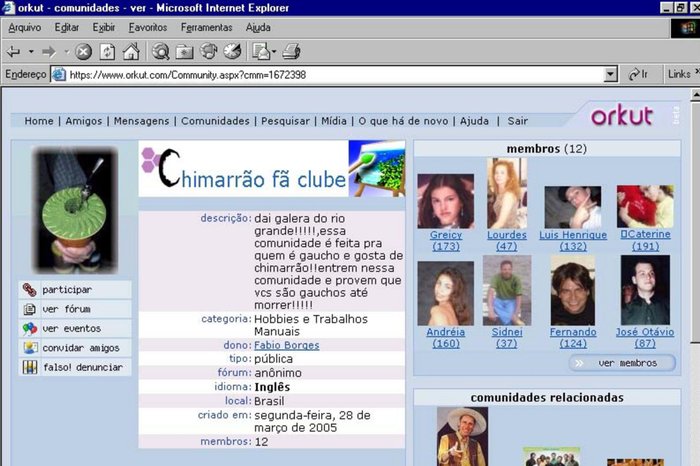Open the History toolbar icon

[232, 51]
